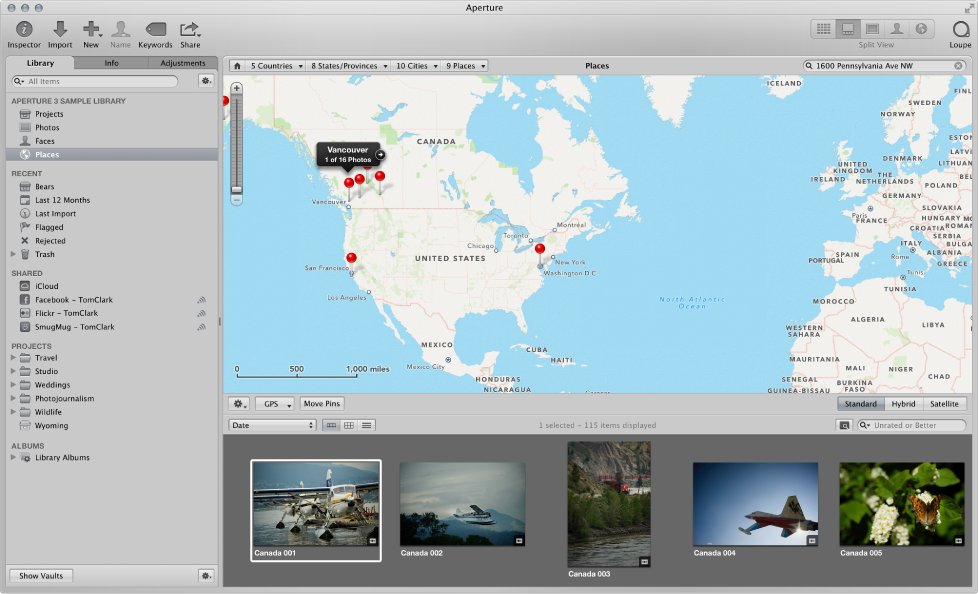Switch map to Satellite view
978x594 pixels.
point(944,403)
